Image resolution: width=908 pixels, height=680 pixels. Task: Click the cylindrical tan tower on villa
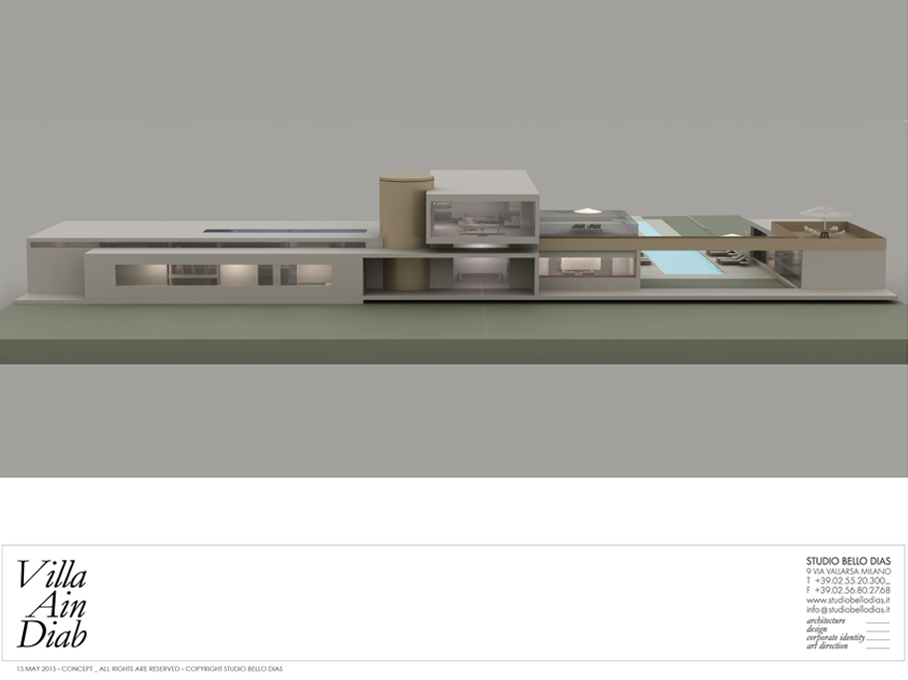tap(404, 232)
